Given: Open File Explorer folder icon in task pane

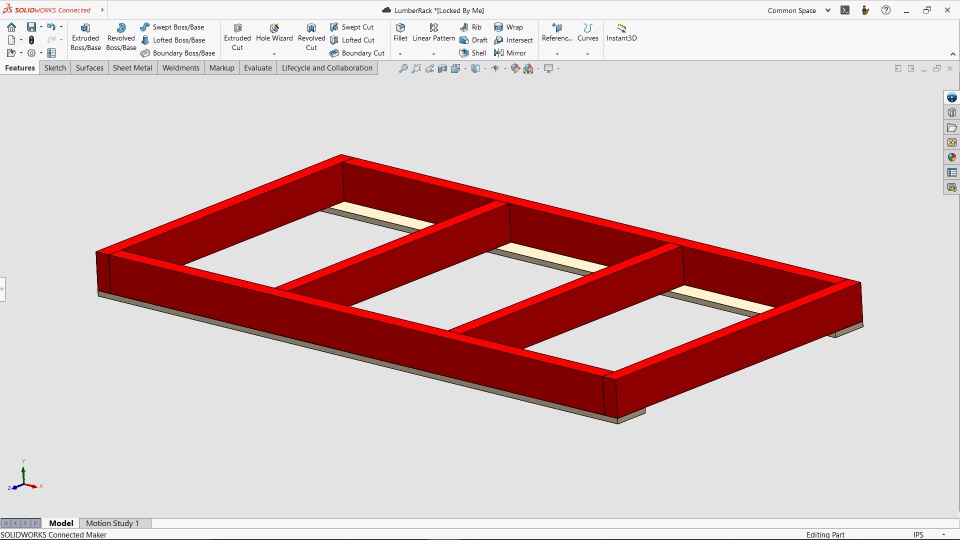Looking at the screenshot, I should (951, 128).
